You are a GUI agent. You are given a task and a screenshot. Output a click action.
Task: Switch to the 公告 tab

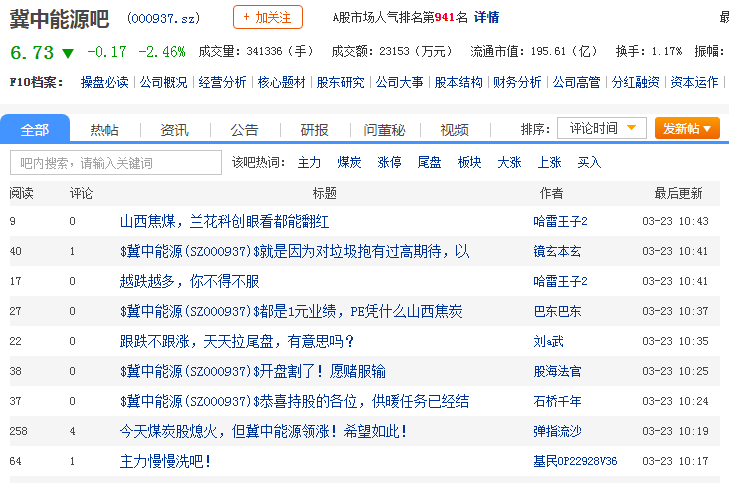coord(245,130)
